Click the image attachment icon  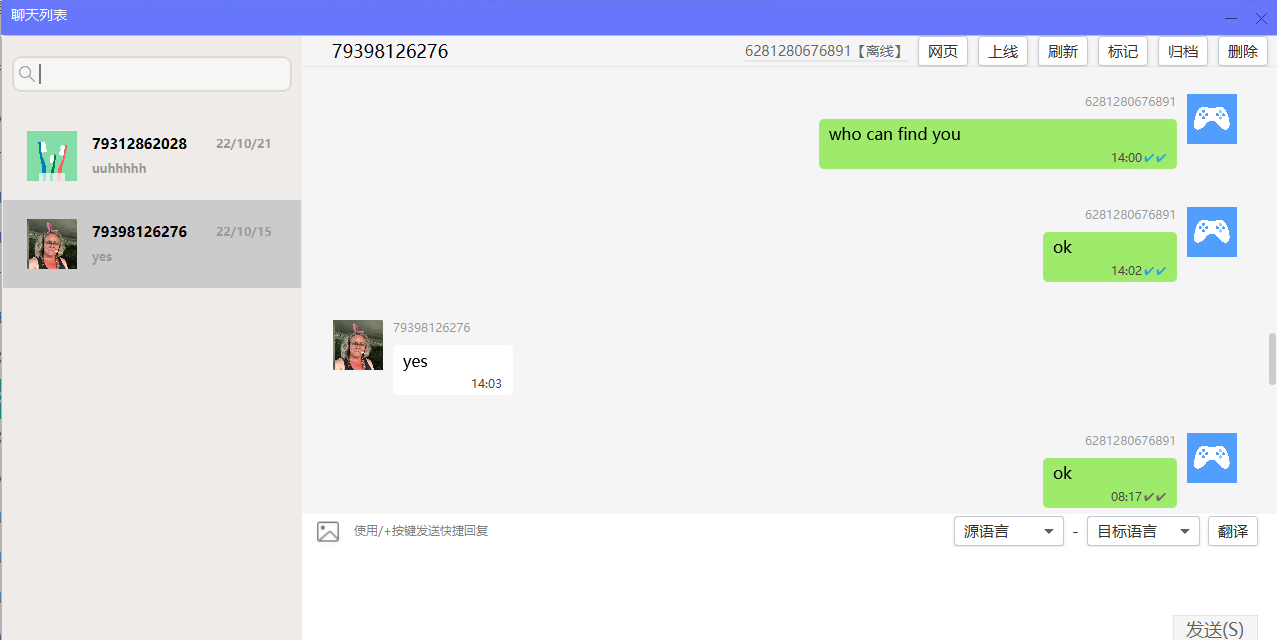(328, 532)
